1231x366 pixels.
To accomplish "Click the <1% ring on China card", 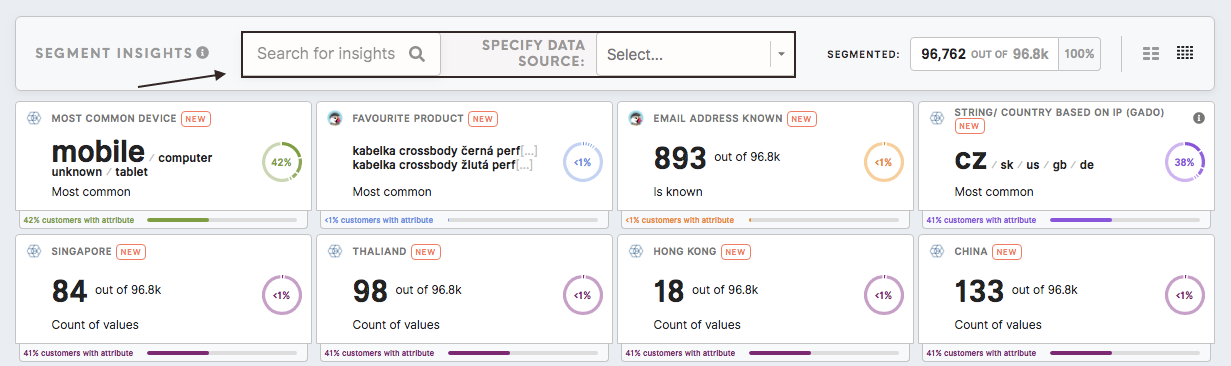I will tap(1185, 295).
